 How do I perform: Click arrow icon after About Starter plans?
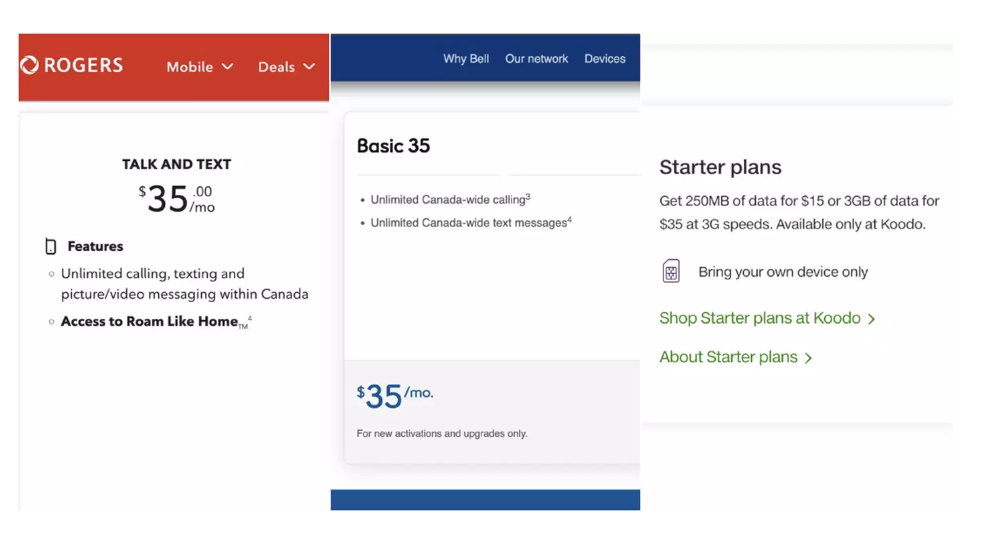coord(808,358)
